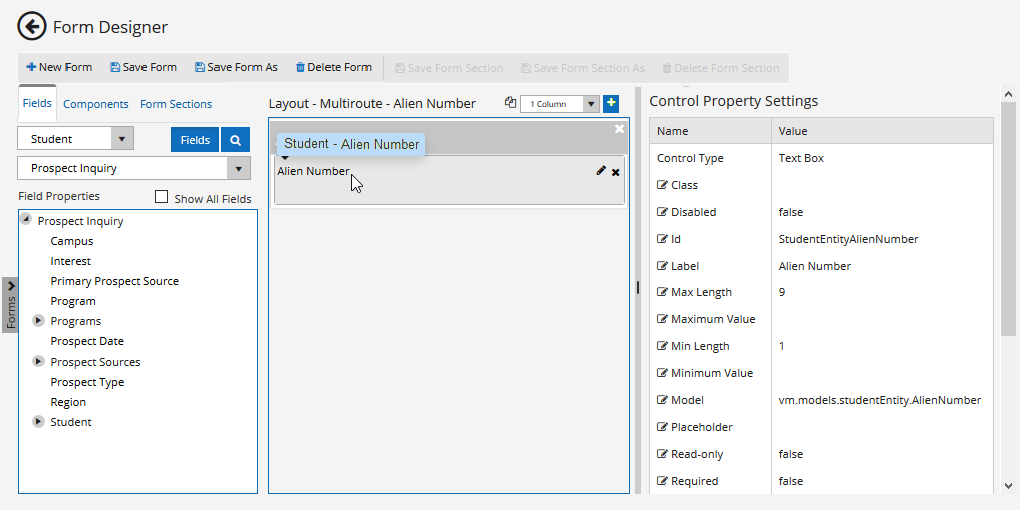Screen dimensions: 1020x510
Task: Expand the Programs tree node
Action: [39, 321]
